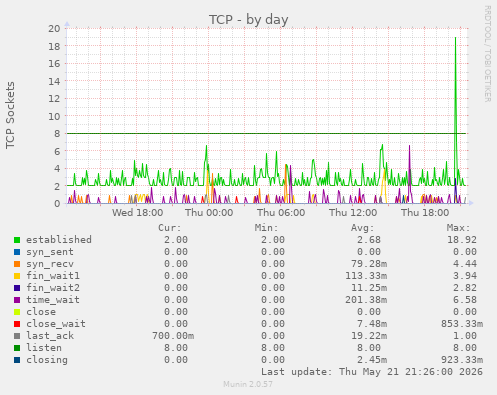Click syn_recv max value 4.44

(465, 264)
